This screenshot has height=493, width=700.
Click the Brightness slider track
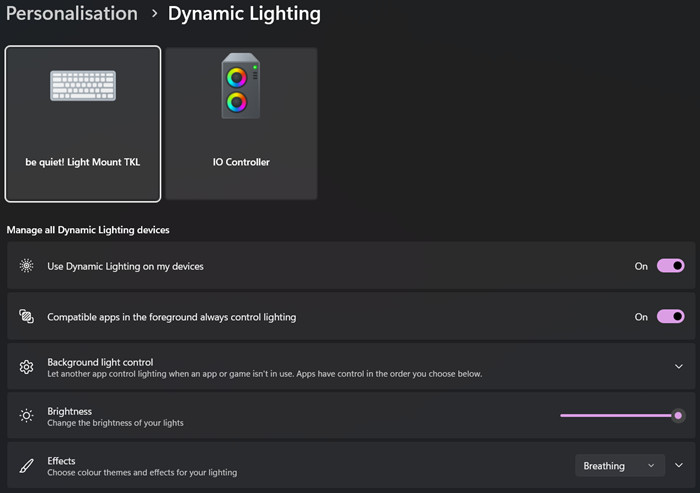[616, 415]
